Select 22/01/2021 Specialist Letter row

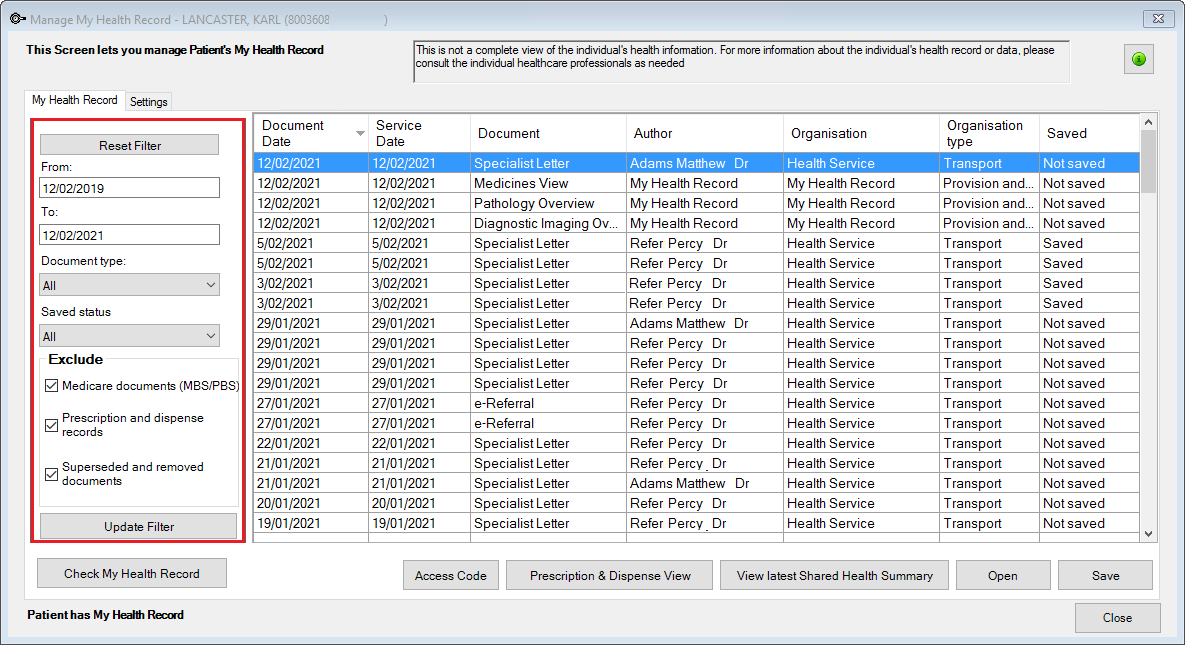(x=697, y=443)
